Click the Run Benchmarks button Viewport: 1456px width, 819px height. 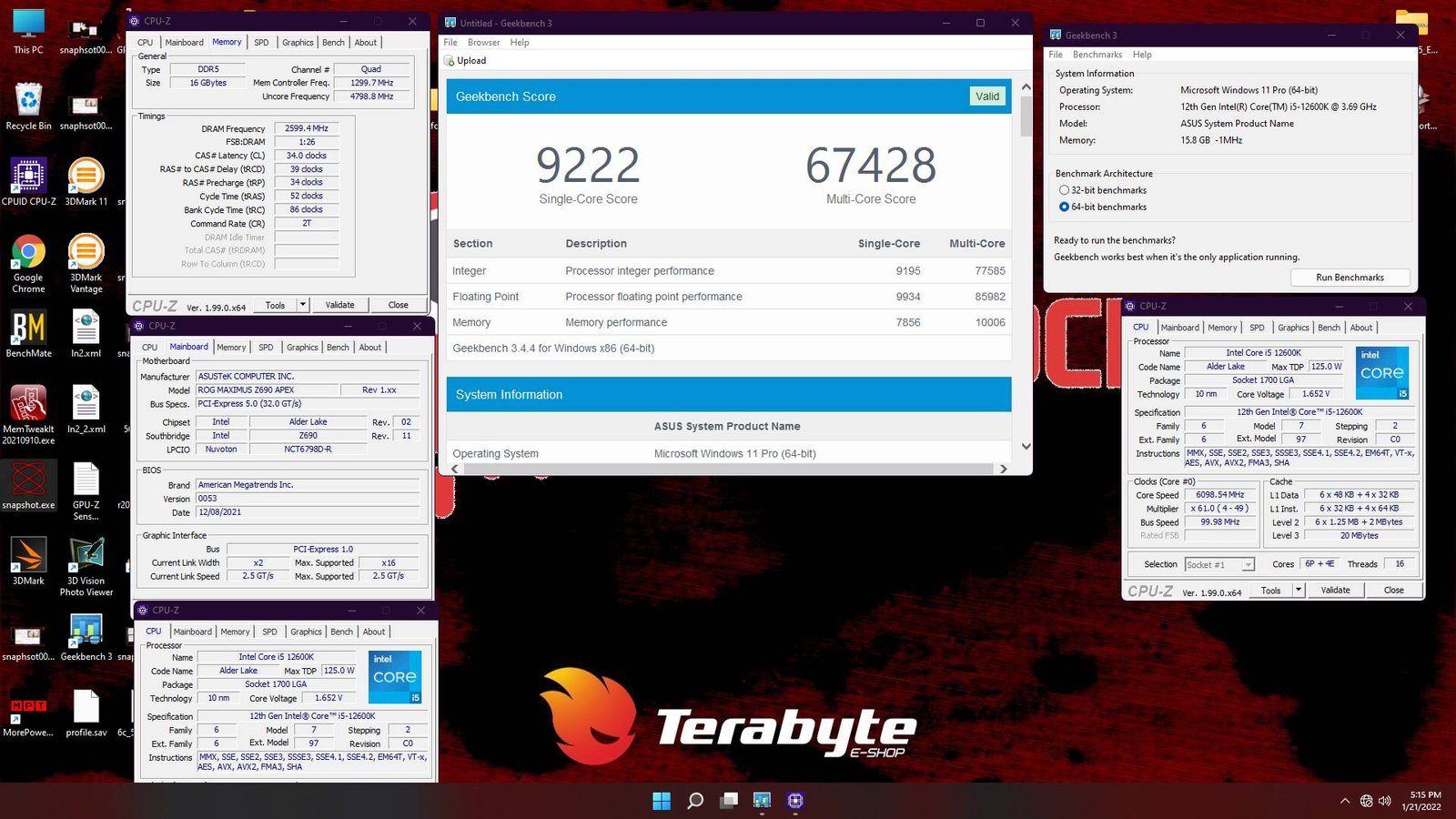1350,278
